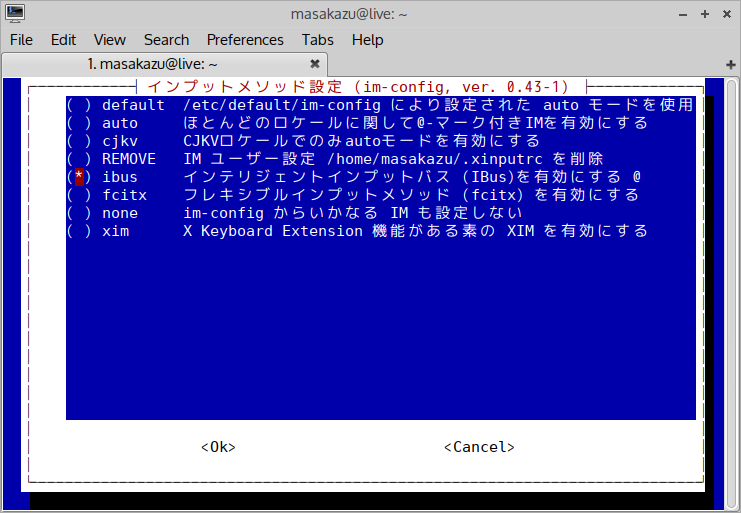Viewport: 741px width, 513px height.
Task: Select the auto radio option
Action: [79, 123]
